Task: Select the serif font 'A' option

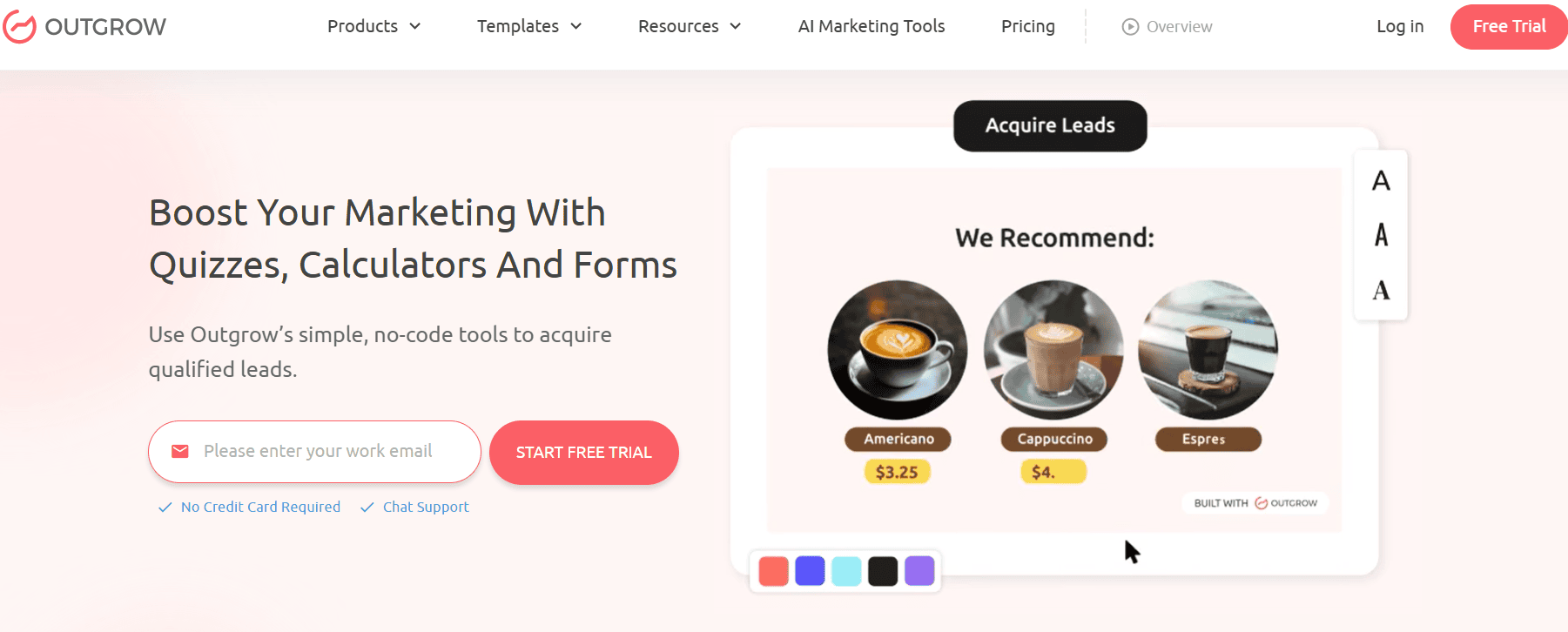Action: tap(1381, 290)
